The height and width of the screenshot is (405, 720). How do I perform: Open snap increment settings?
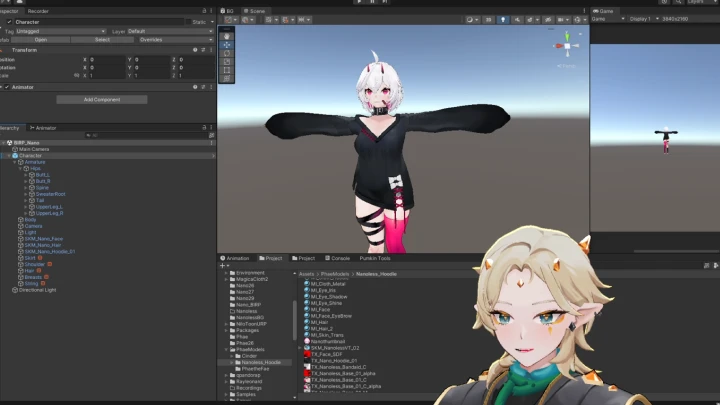pos(304,20)
